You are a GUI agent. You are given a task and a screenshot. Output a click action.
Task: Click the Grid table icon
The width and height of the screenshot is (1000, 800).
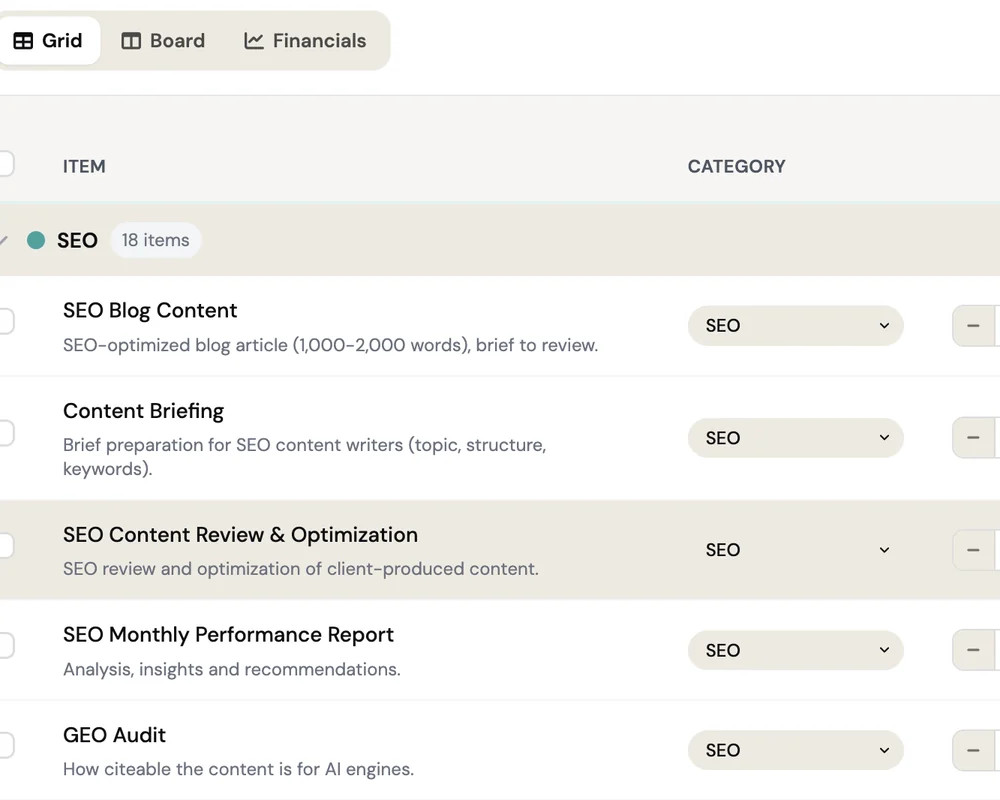[24, 41]
